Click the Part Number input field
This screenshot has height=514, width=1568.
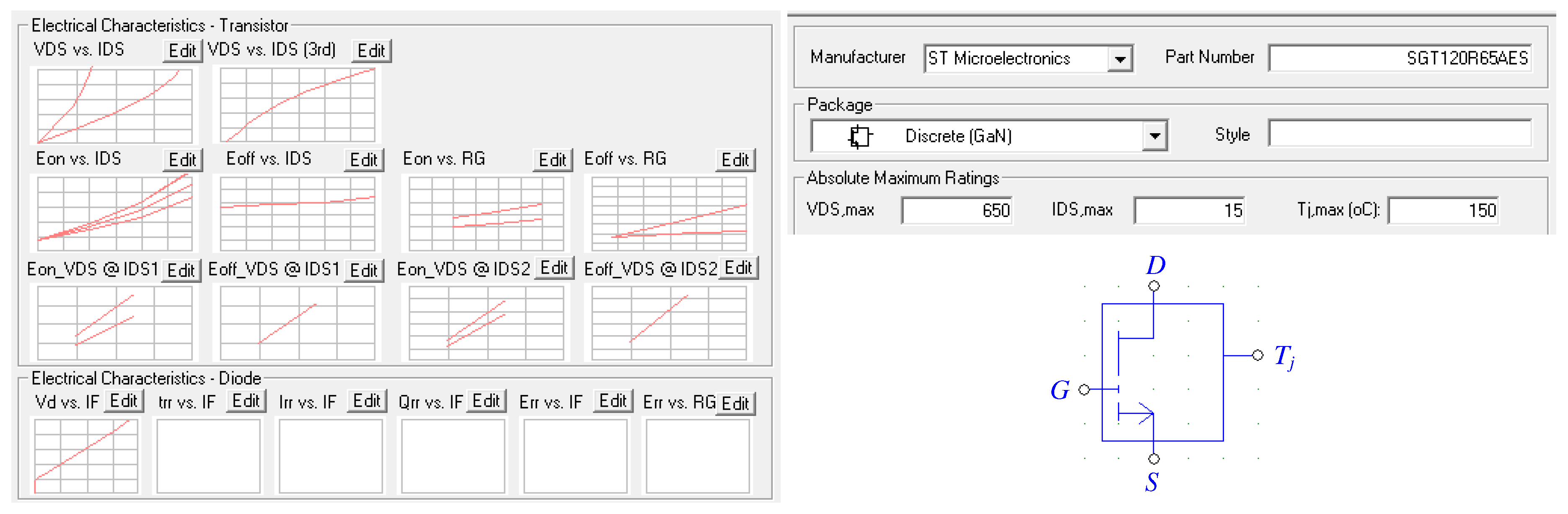pyautogui.click(x=1400, y=58)
